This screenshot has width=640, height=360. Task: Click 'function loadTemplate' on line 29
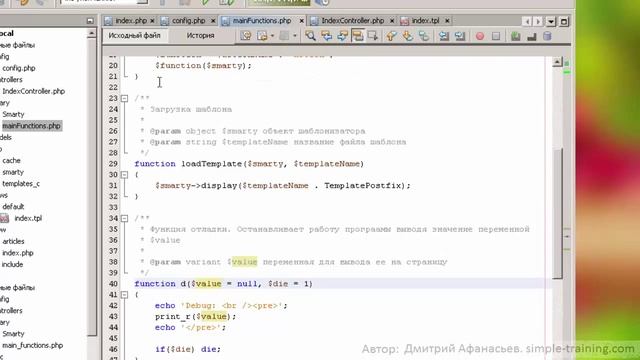tap(188, 164)
